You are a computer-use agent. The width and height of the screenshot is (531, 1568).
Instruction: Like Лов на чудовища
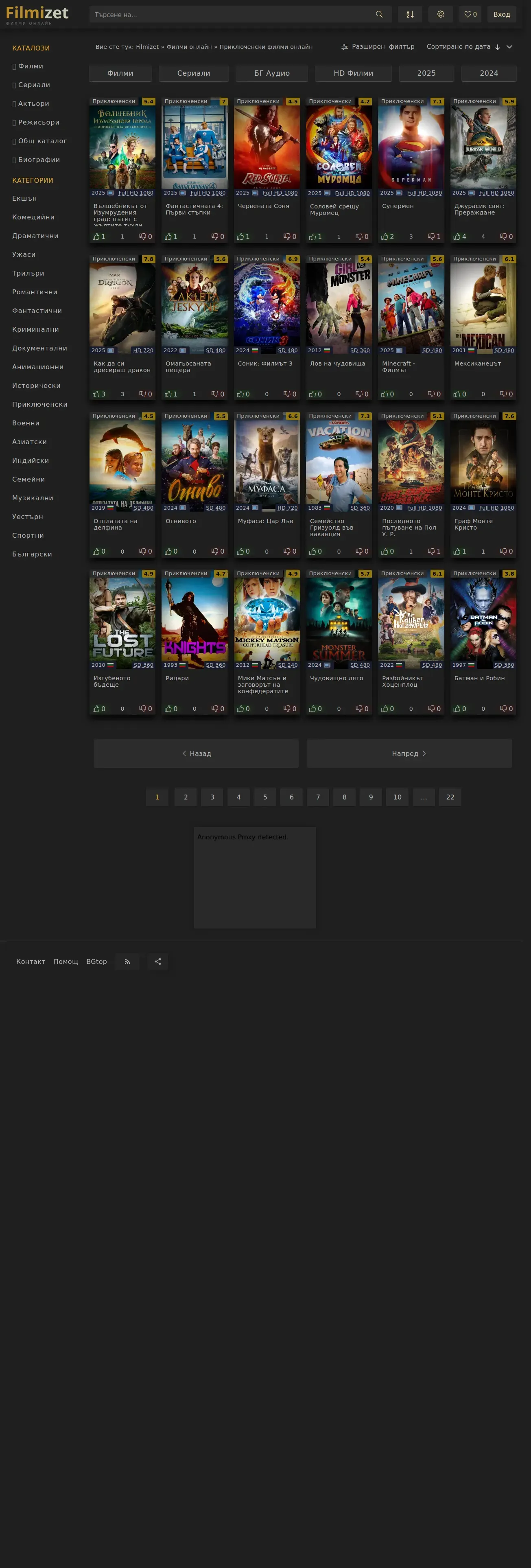click(x=315, y=394)
